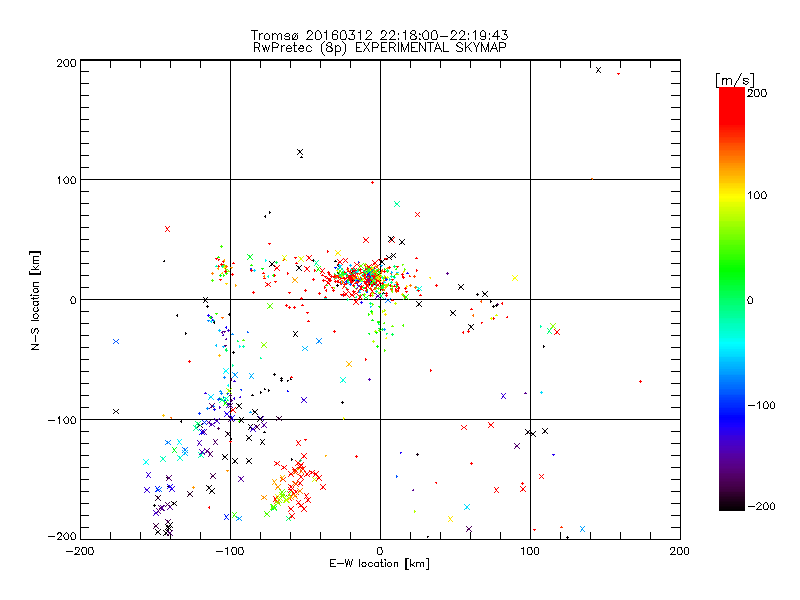800x600 pixels.
Task: Click the colorbar label '0'
Action: (750, 300)
